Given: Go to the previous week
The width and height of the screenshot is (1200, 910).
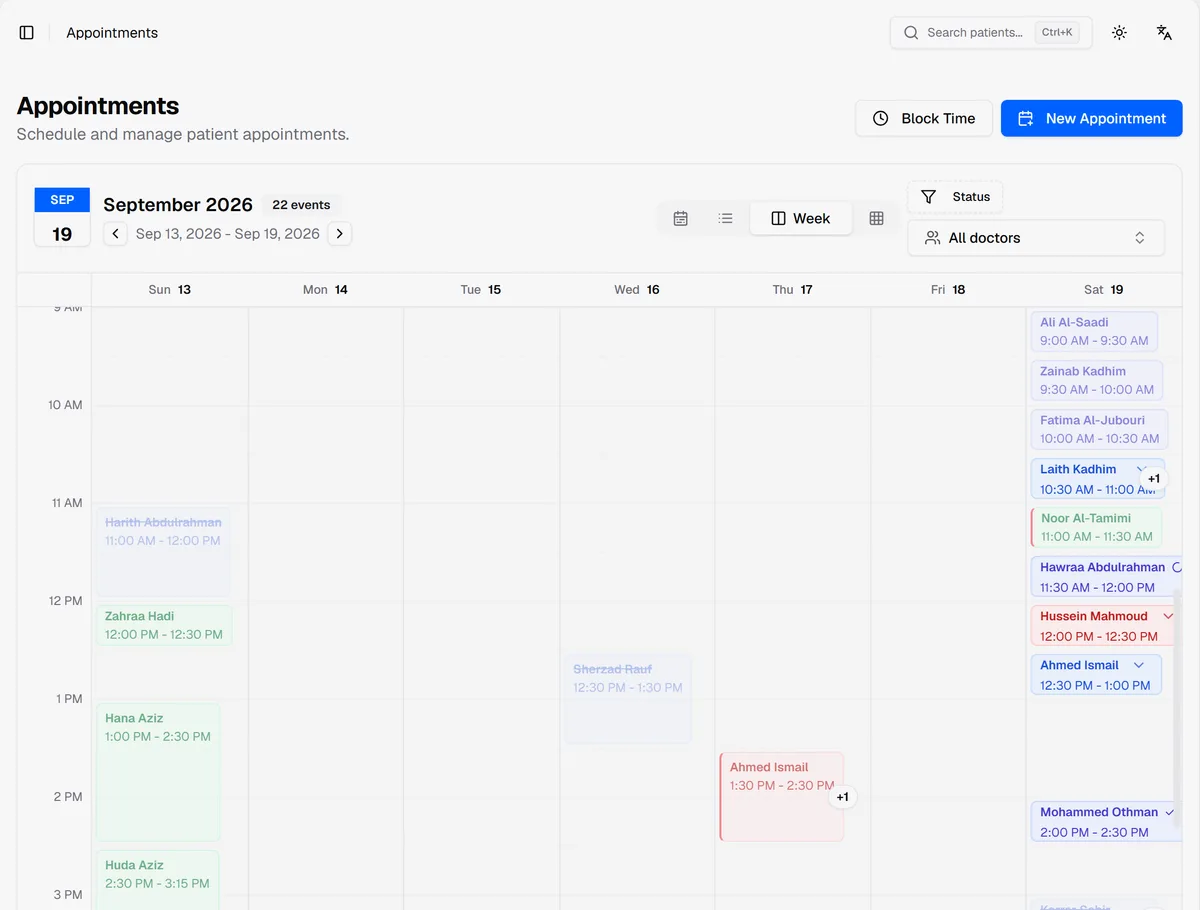Looking at the screenshot, I should point(116,234).
